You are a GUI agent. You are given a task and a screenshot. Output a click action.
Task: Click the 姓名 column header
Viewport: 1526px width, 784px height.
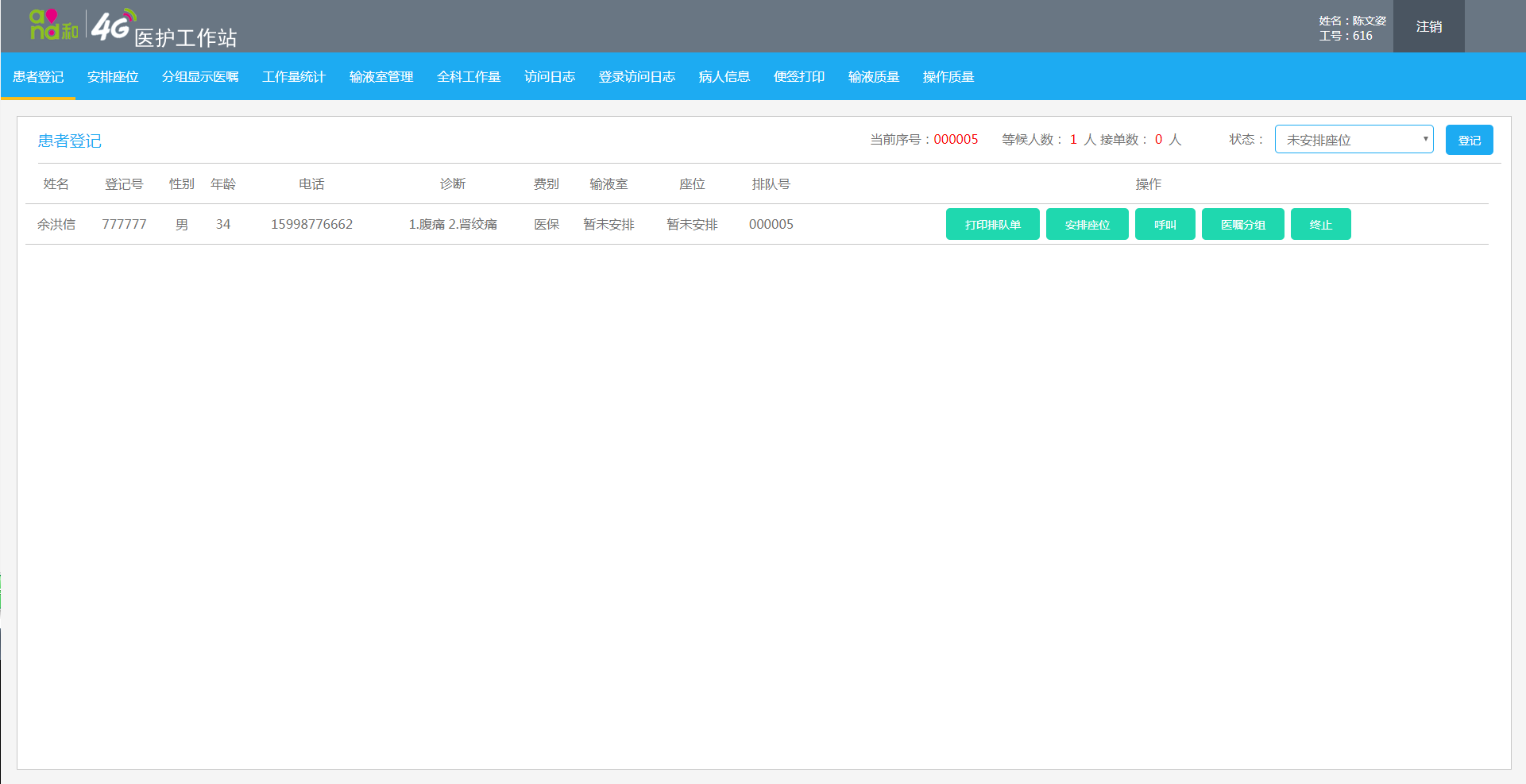pos(56,184)
